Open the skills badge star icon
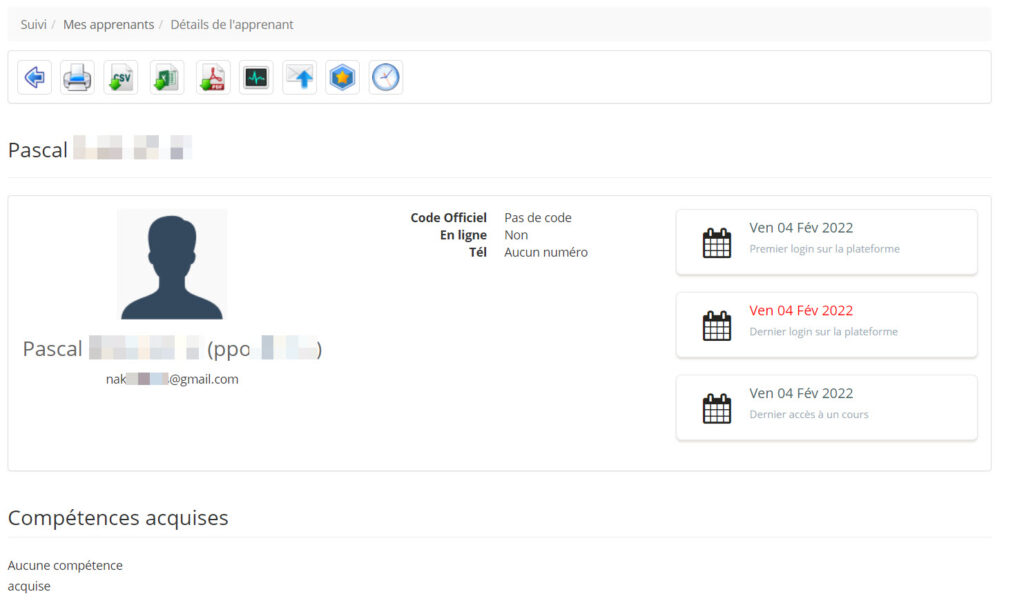 coord(342,78)
